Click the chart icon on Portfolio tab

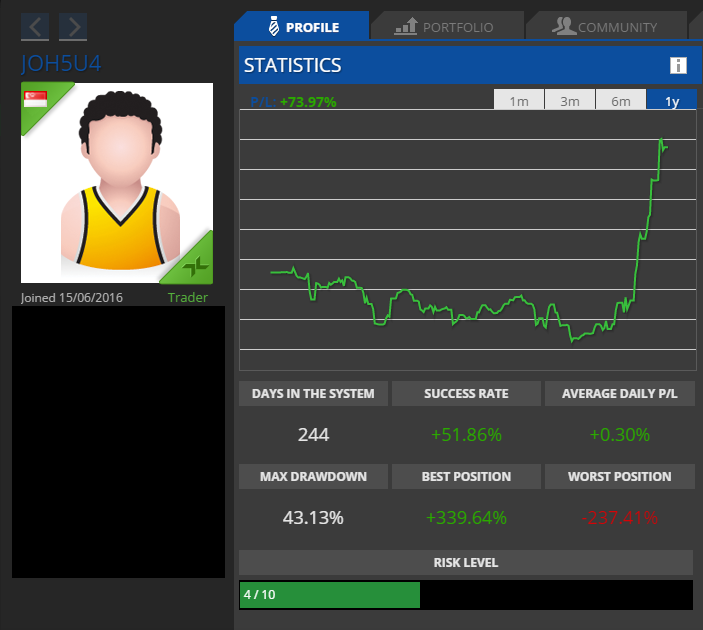[406, 27]
